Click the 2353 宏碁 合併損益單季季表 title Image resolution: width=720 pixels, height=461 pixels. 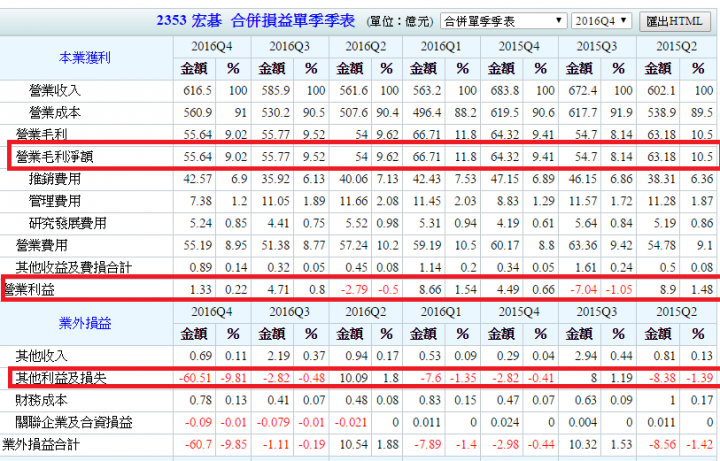[256, 21]
